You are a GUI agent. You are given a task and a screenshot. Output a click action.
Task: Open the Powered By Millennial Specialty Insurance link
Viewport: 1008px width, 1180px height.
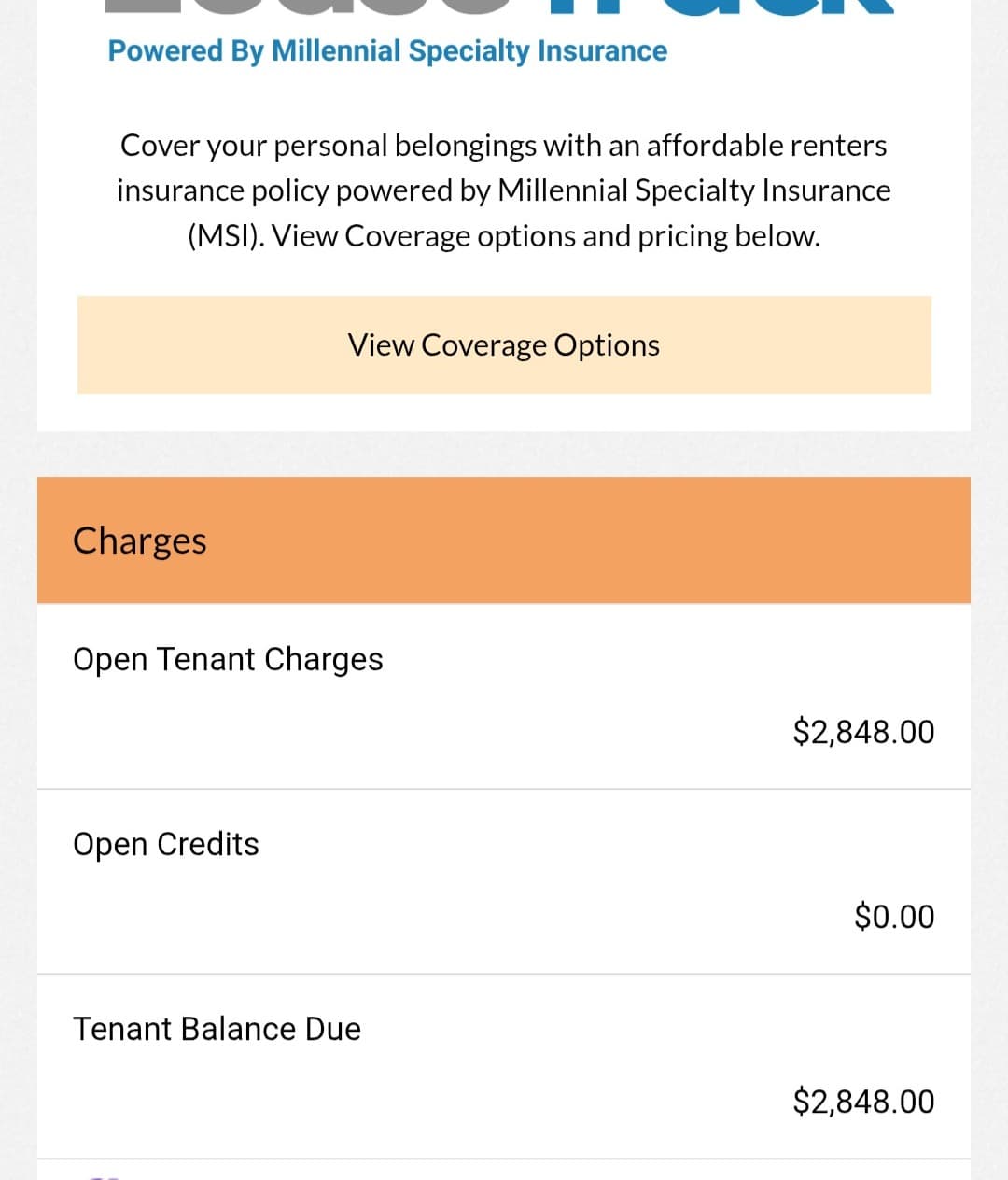pyautogui.click(x=387, y=50)
